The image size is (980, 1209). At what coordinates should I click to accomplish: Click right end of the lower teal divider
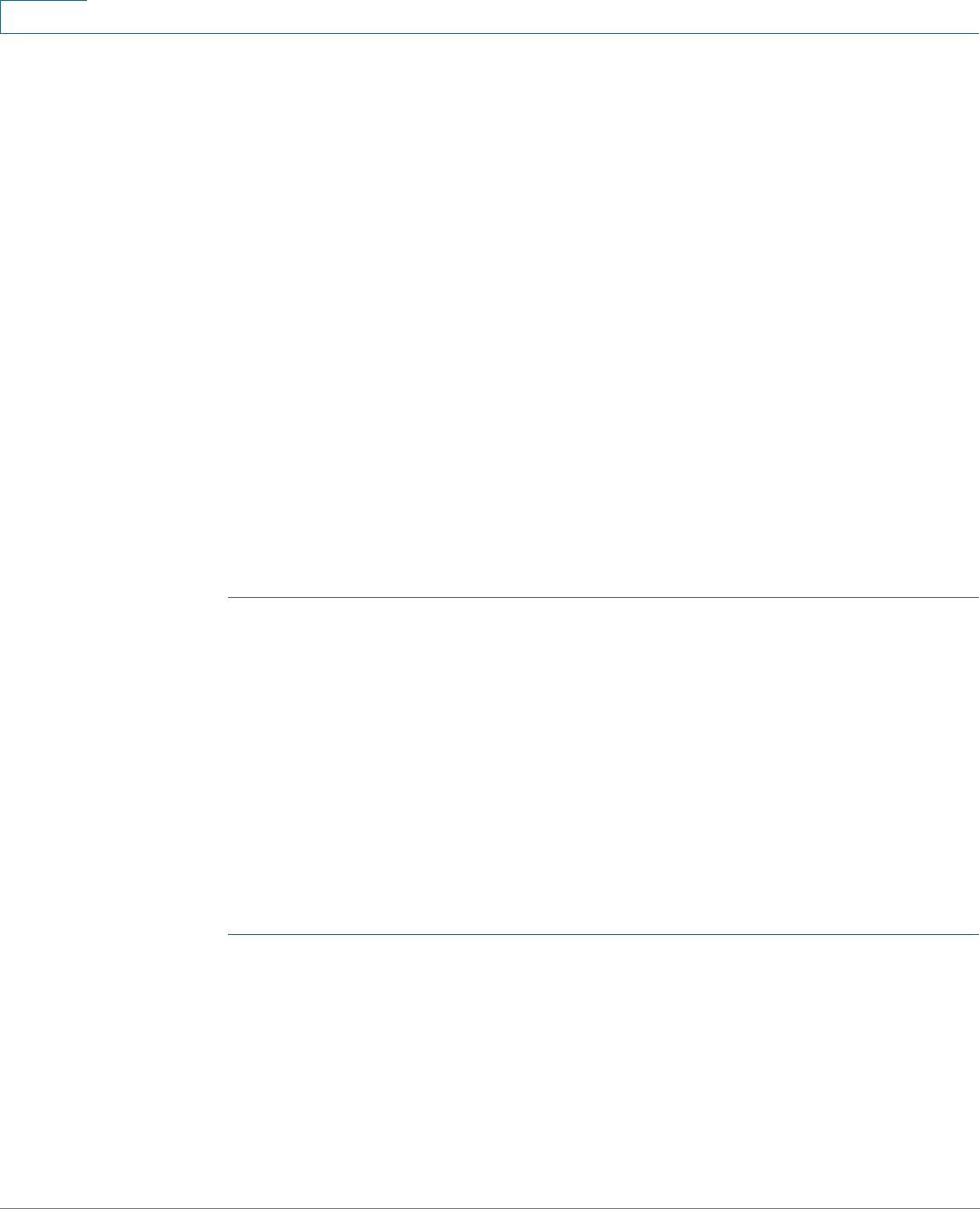976,934
